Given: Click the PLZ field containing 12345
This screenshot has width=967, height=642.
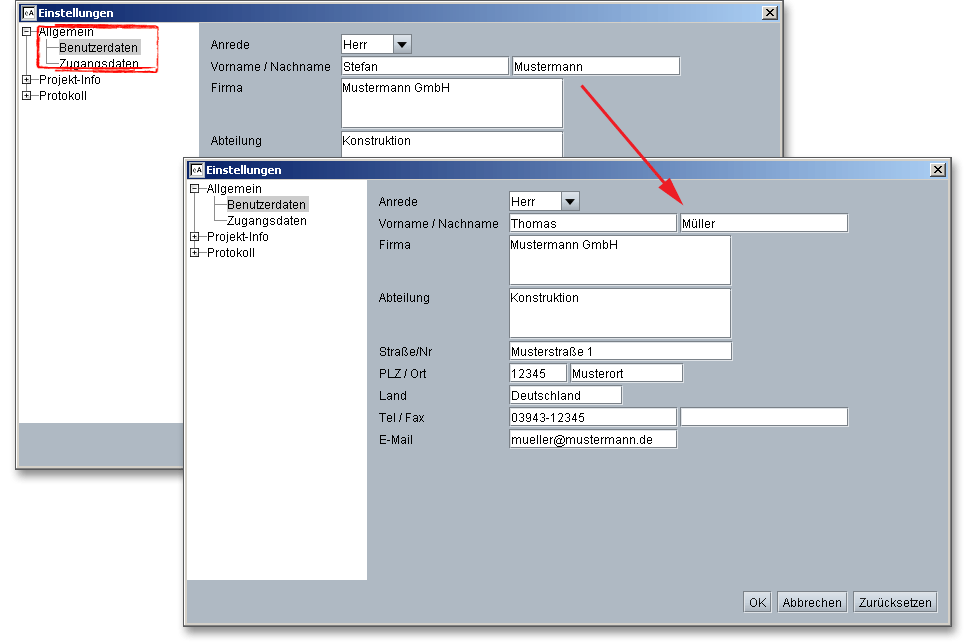Looking at the screenshot, I should pos(537,373).
